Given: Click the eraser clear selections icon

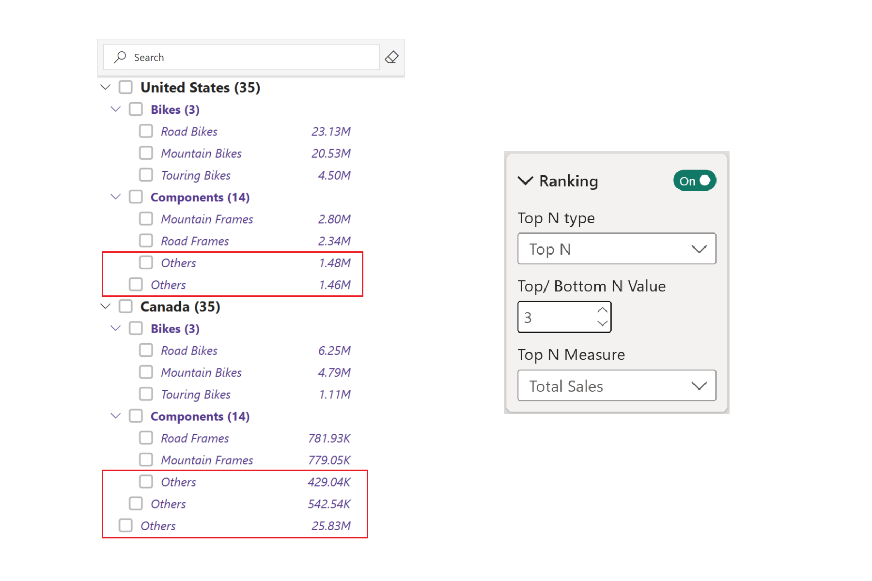Looking at the screenshot, I should point(392,57).
